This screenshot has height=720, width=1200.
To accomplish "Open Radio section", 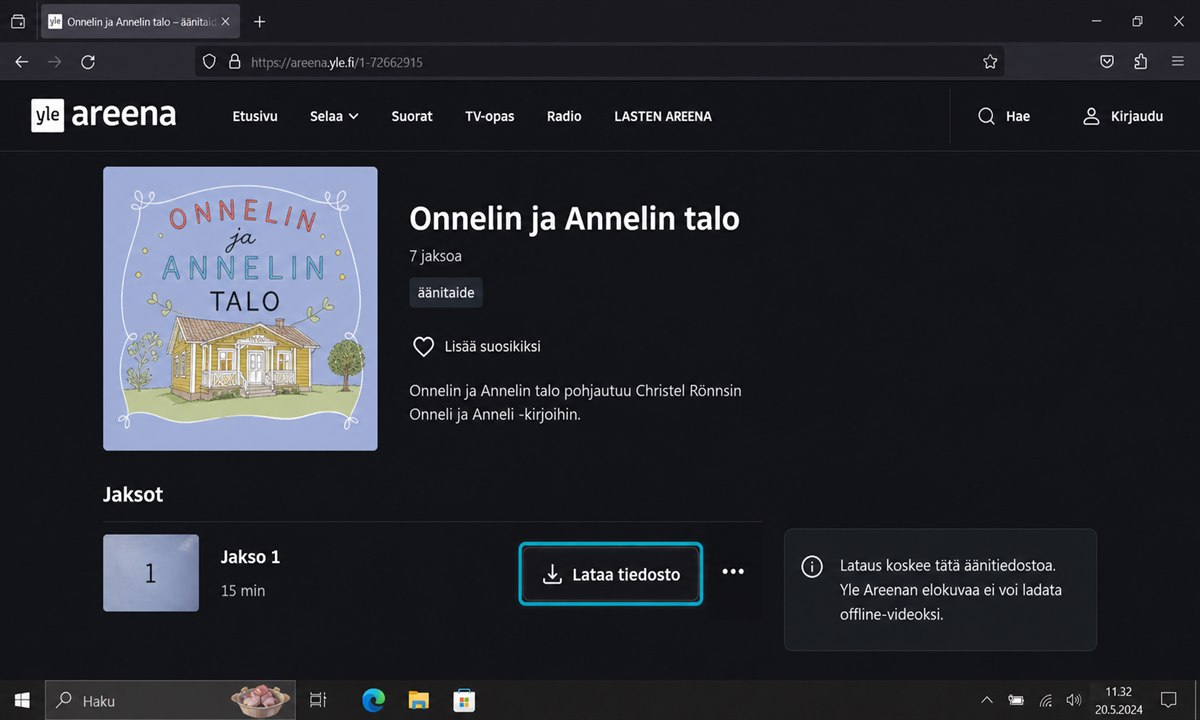I will 564,116.
